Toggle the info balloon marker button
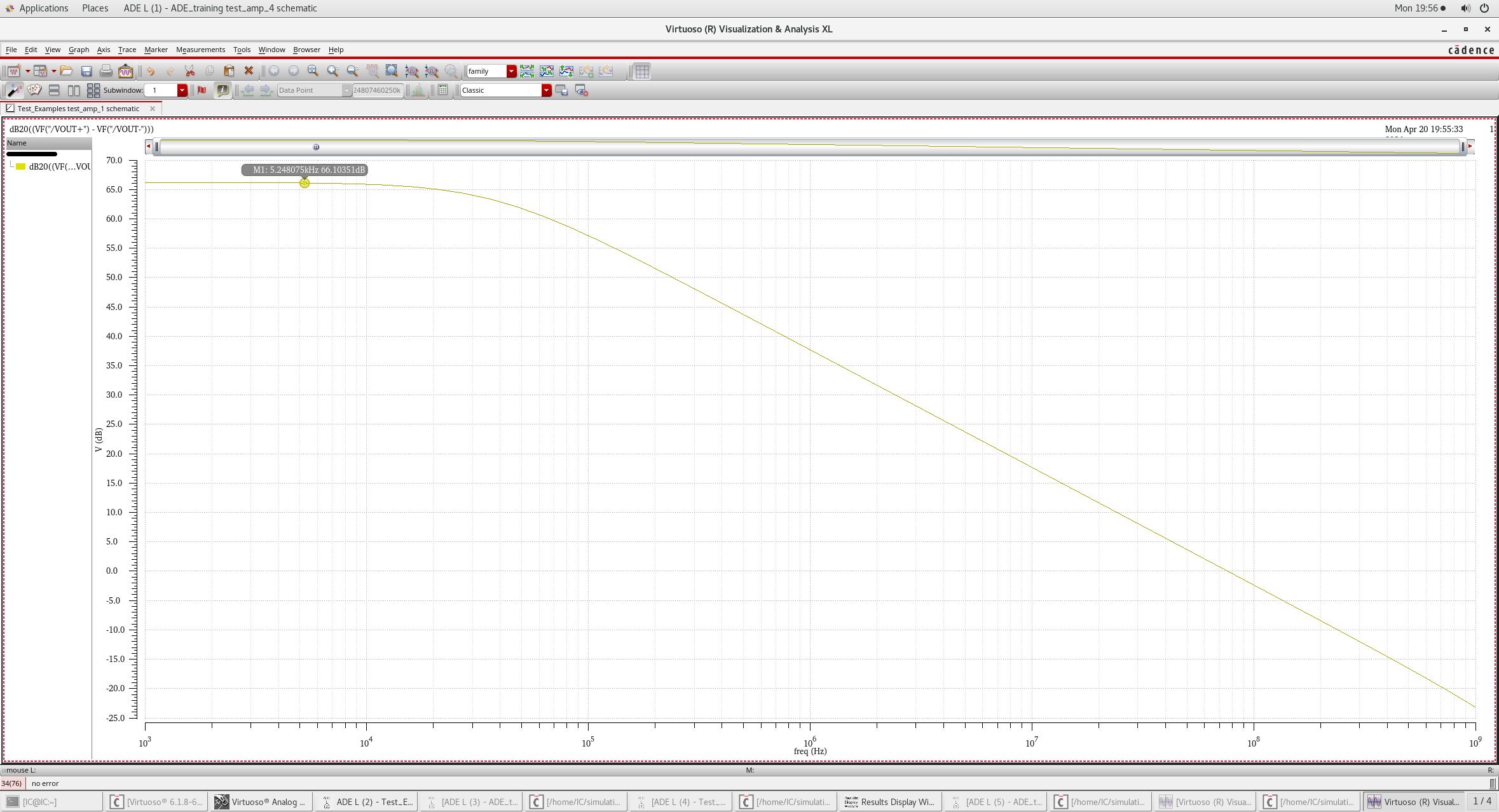 point(222,90)
